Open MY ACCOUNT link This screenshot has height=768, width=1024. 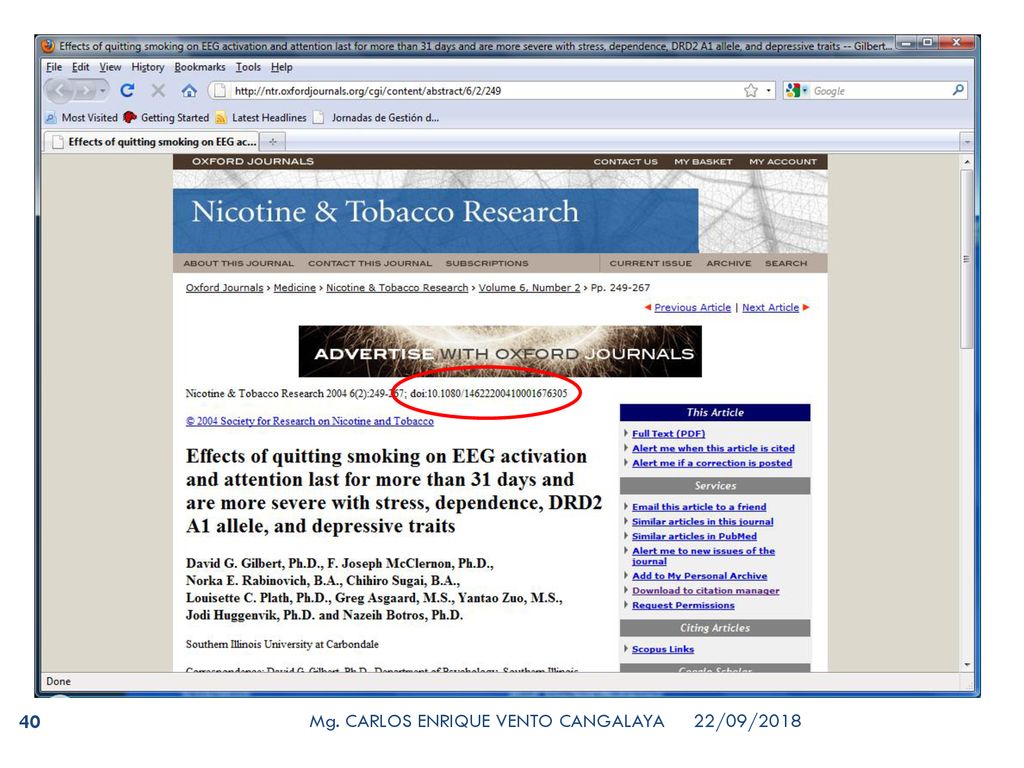click(x=782, y=161)
